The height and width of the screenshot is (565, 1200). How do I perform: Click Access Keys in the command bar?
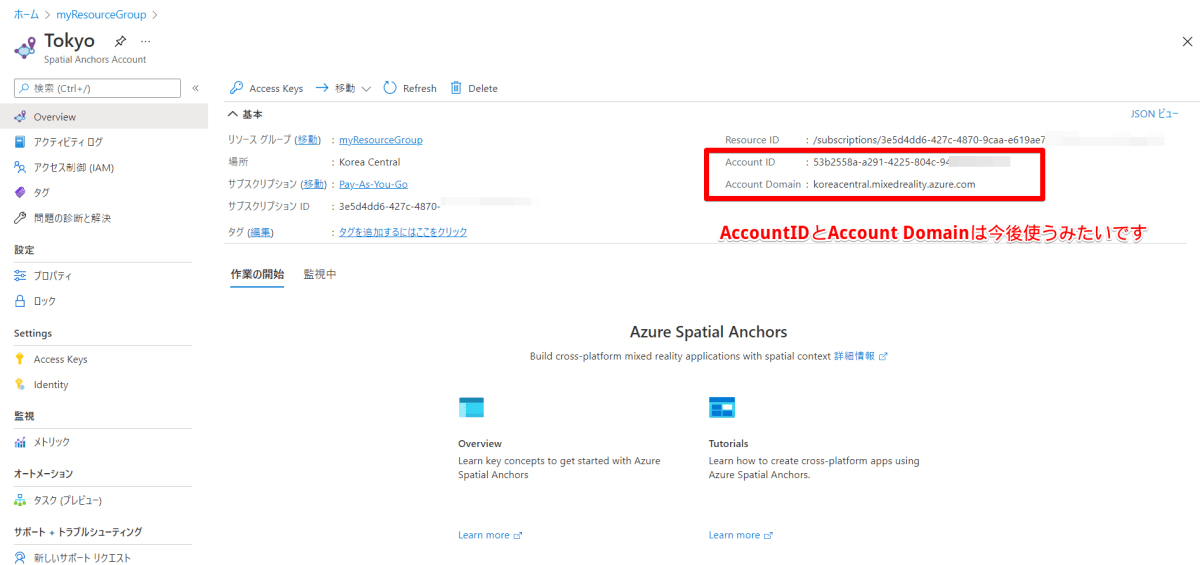click(267, 88)
